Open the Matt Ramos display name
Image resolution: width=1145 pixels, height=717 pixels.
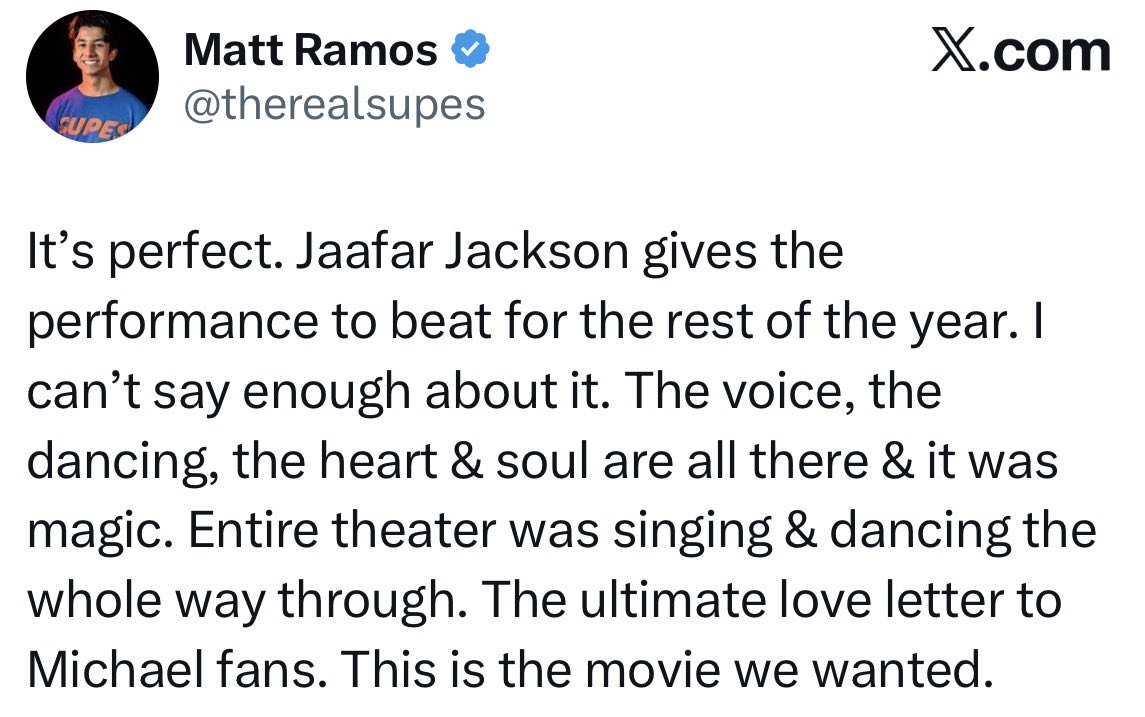[x=310, y=50]
